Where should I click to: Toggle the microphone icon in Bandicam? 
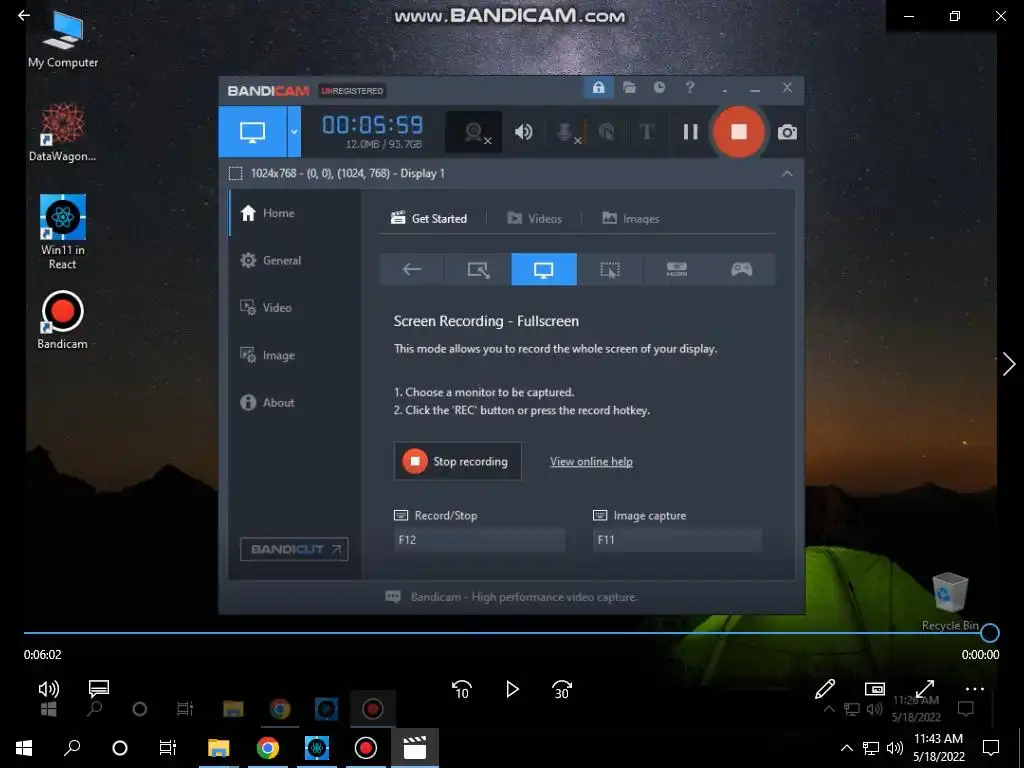coord(567,133)
